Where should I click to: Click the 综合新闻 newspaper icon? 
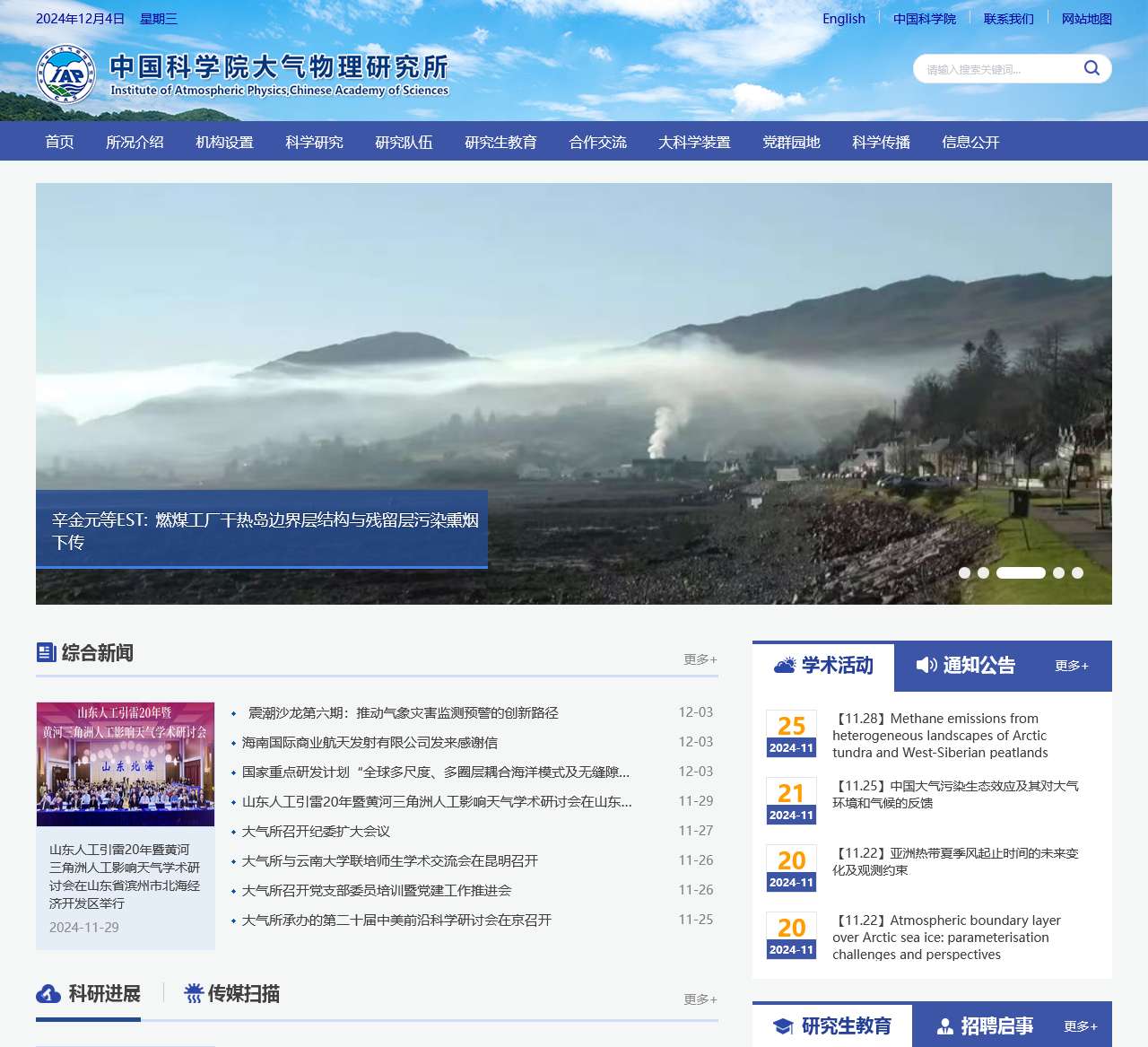47,652
